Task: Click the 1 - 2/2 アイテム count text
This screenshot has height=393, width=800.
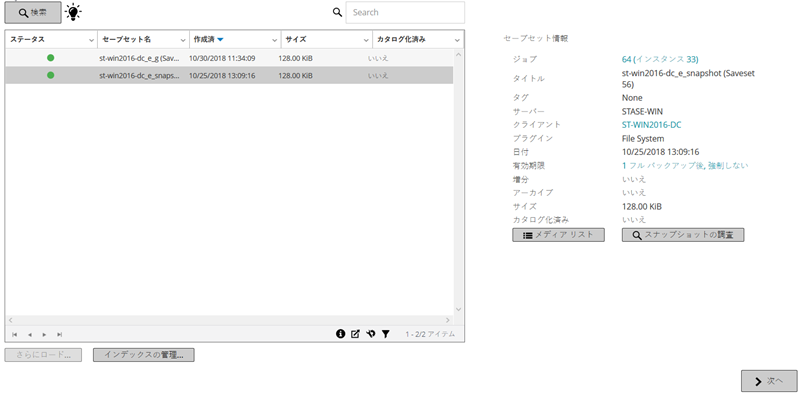Action: pos(430,334)
